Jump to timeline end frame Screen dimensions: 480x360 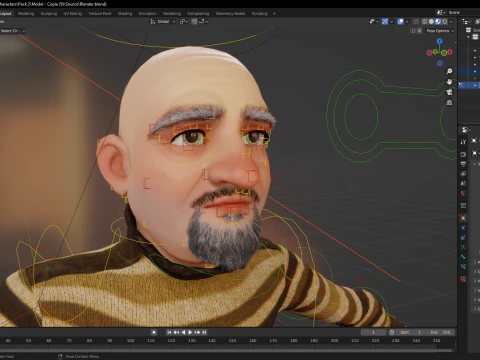coord(204,332)
